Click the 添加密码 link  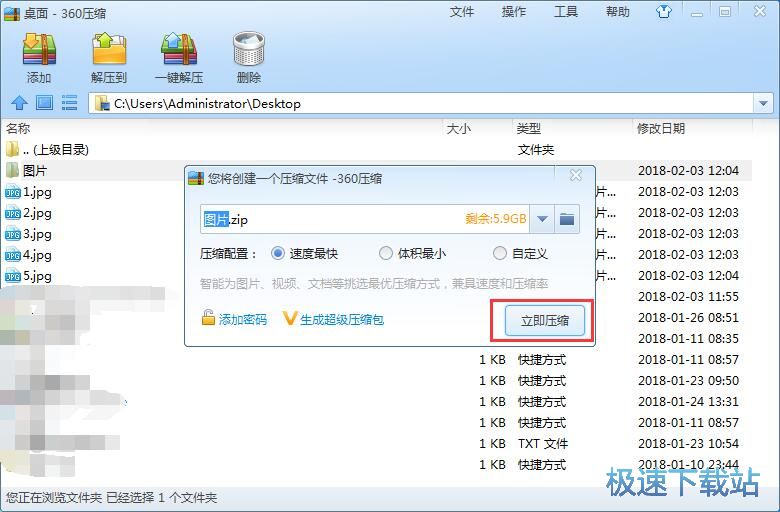(243, 319)
